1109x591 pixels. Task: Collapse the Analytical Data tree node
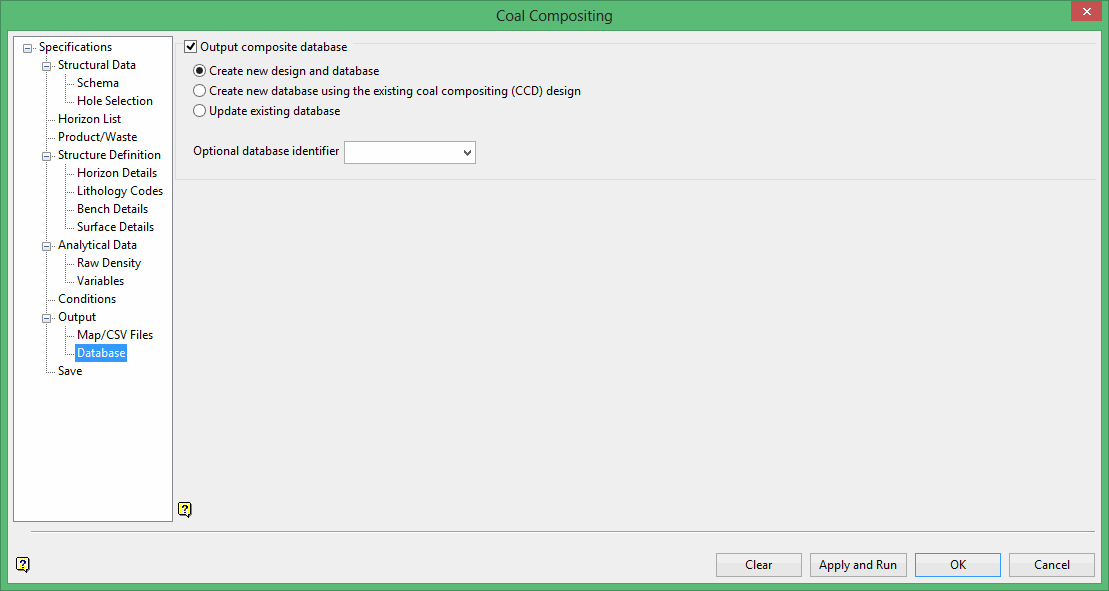(x=47, y=246)
